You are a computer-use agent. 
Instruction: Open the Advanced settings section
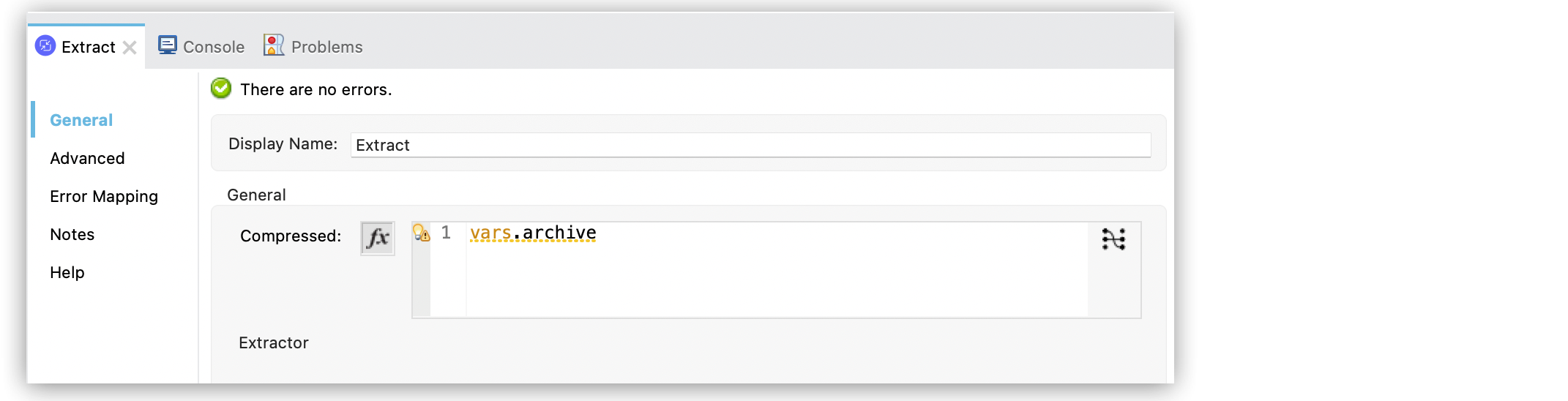(87, 158)
